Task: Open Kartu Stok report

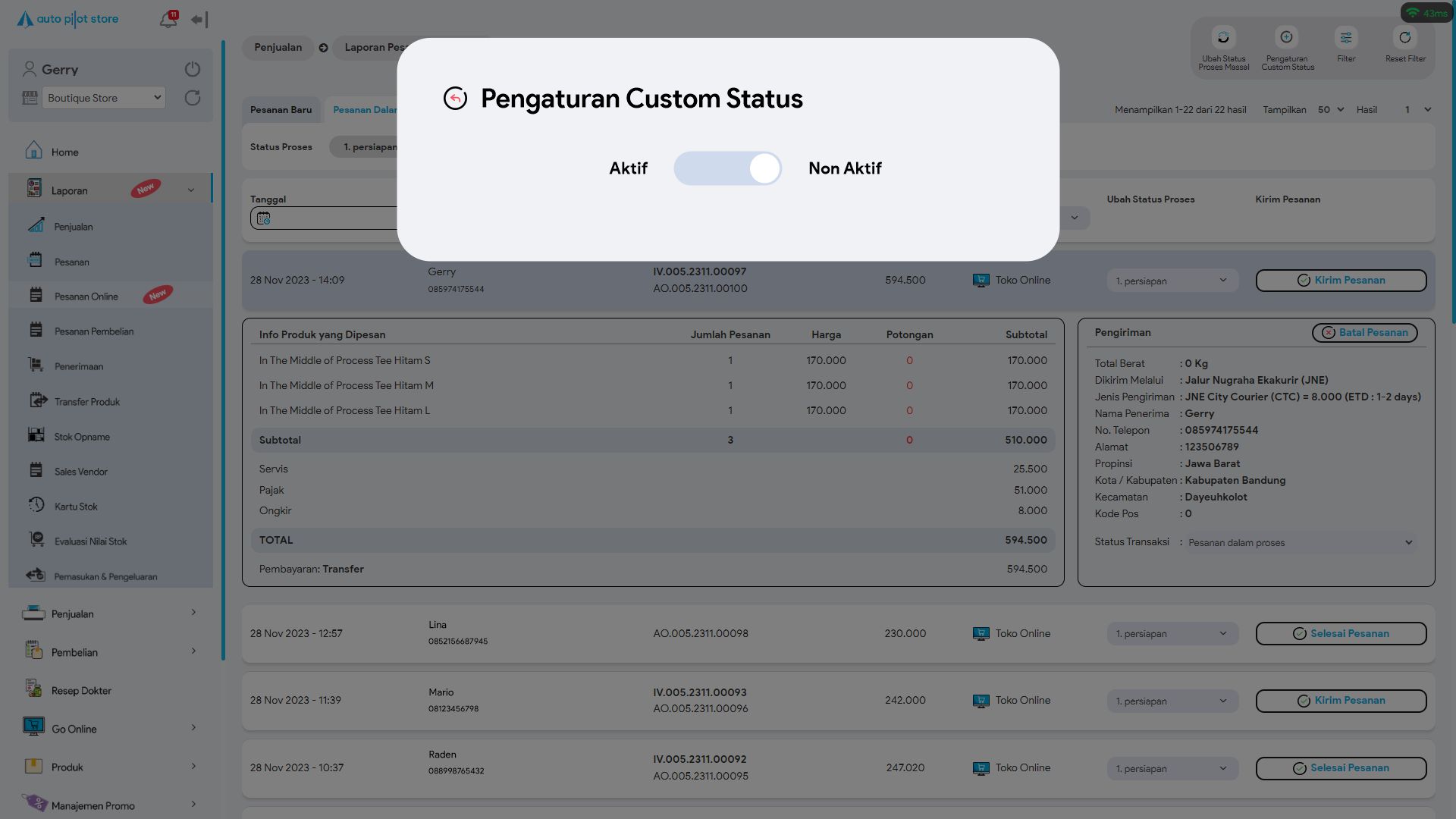Action: (x=76, y=507)
